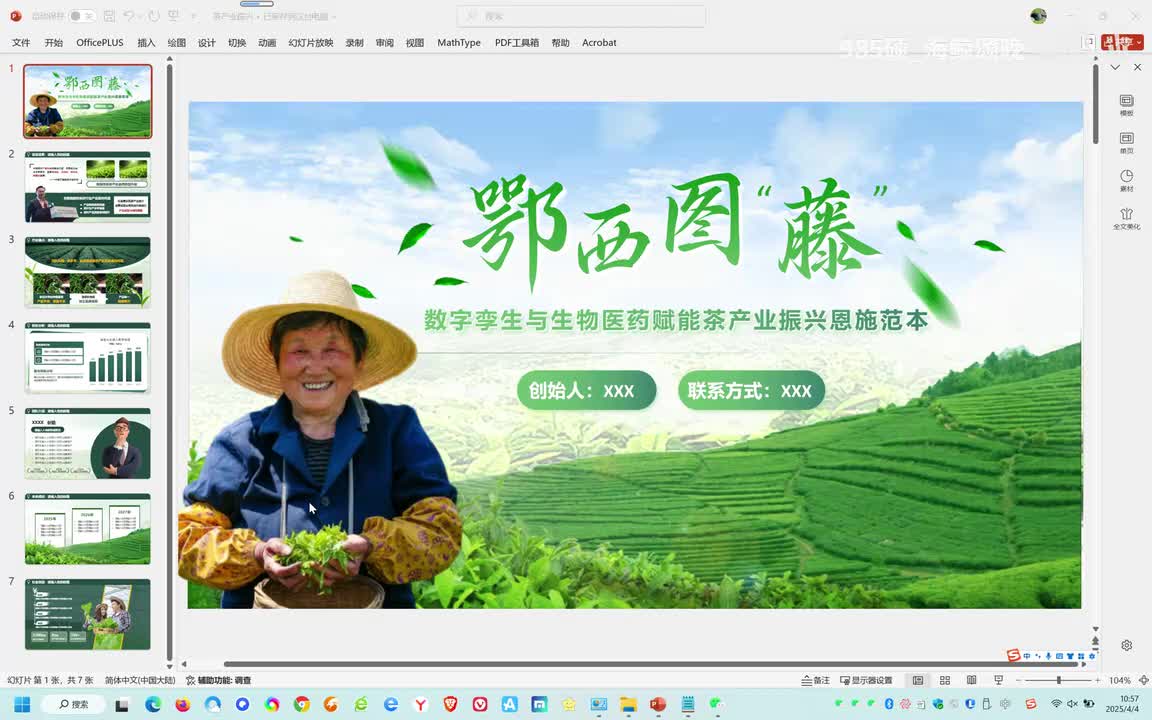1152x720 pixels.
Task: Select the subtitle text 数字孪生与生物医药赋能茶产业振兴恩施范本
Action: (676, 320)
